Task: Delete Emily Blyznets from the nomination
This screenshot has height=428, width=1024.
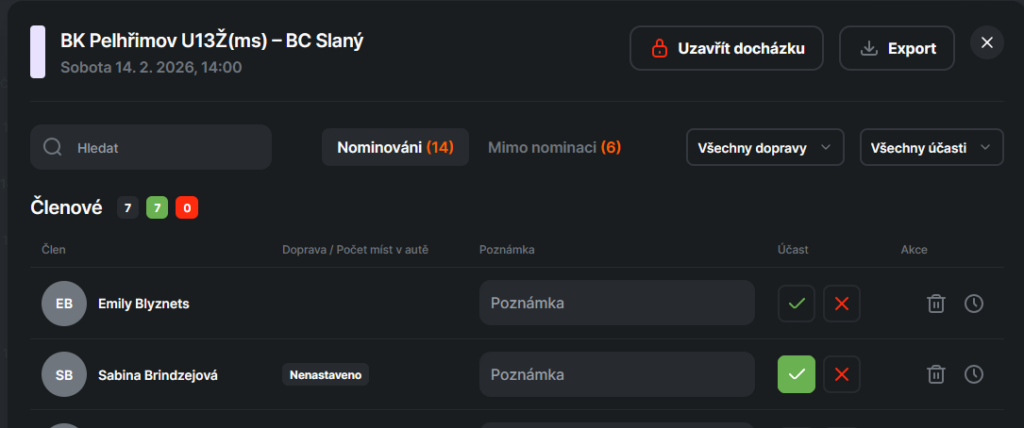Action: [x=936, y=303]
